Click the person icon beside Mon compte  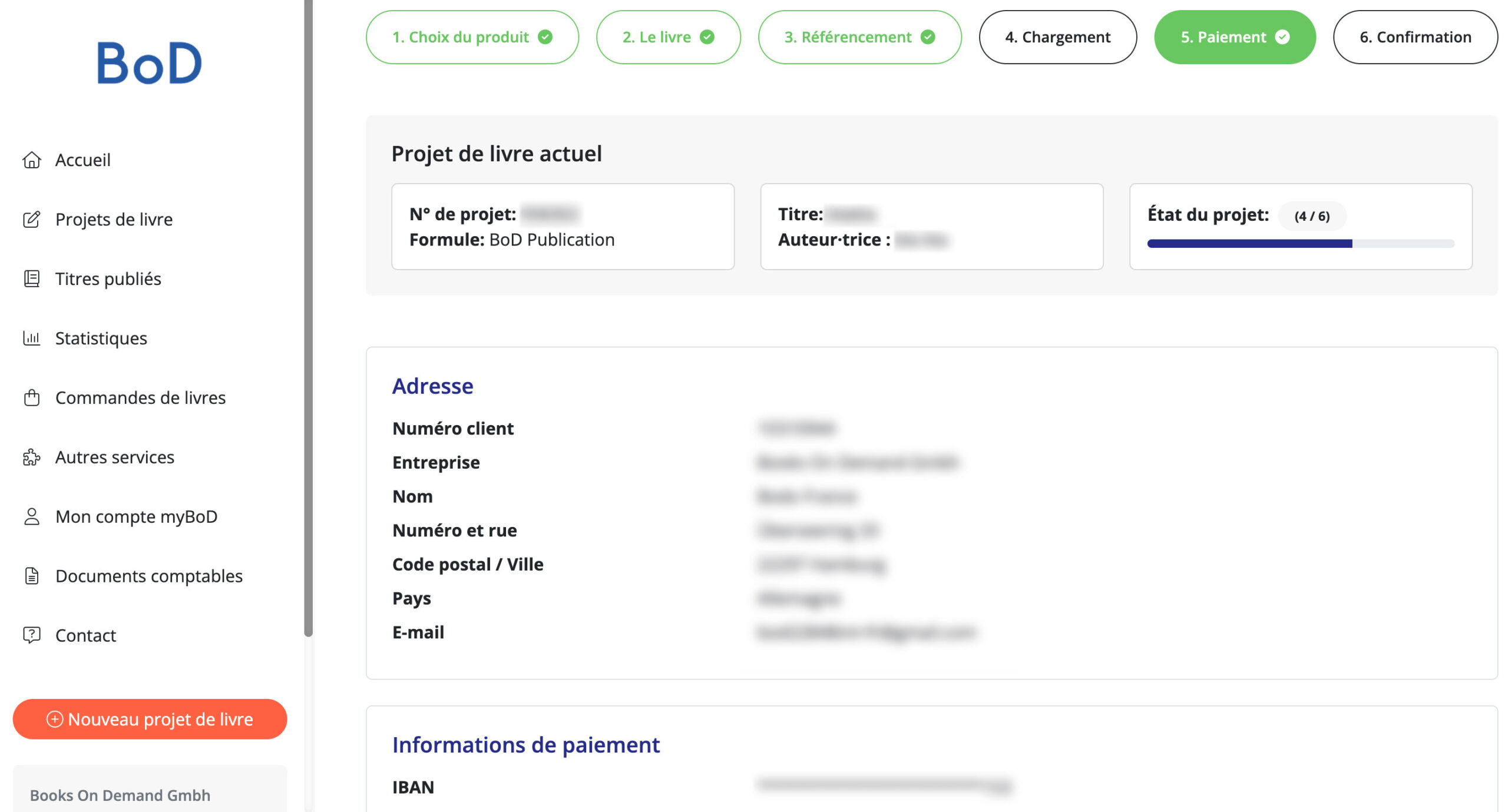coord(32,516)
